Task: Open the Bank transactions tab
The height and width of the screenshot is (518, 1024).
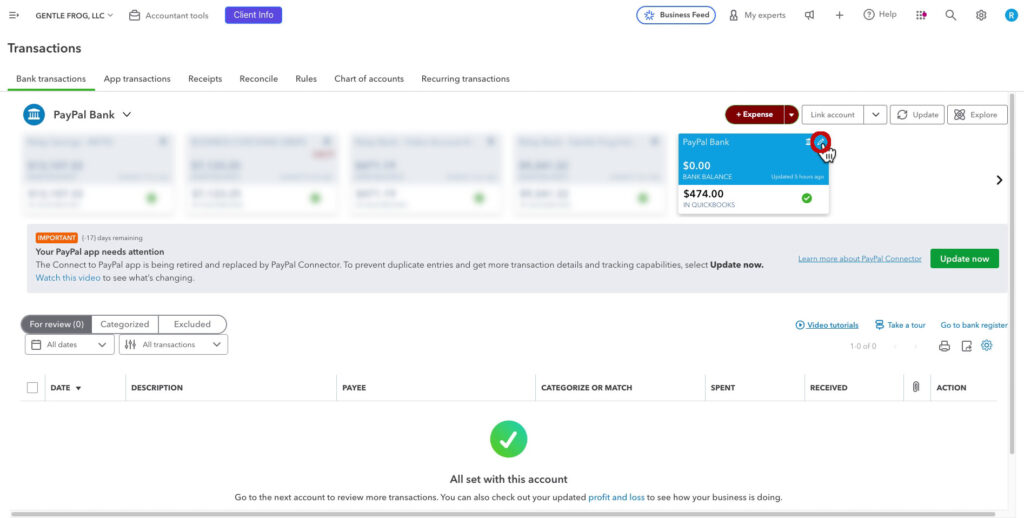Action: [51, 78]
